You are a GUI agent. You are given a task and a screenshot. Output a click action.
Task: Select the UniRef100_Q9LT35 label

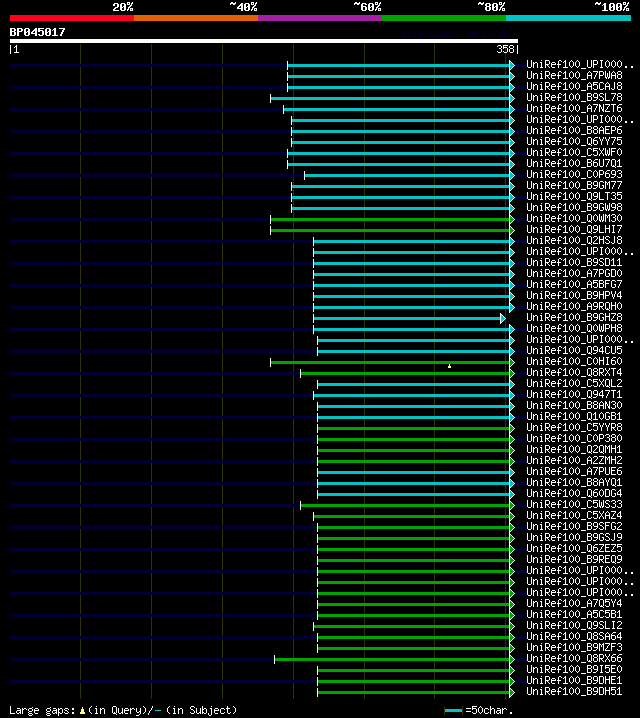(x=574, y=196)
